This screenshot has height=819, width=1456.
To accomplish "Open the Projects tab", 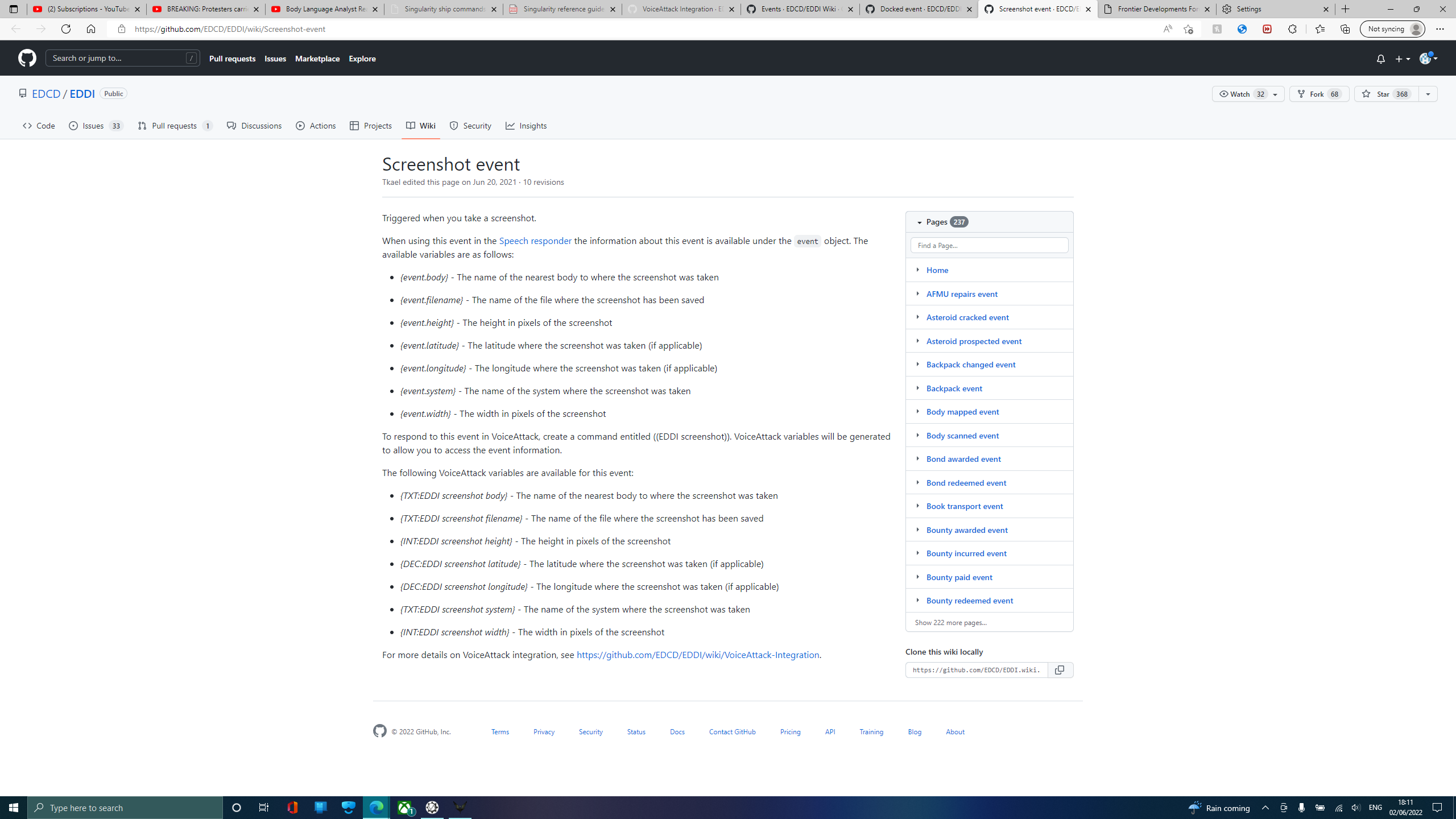I will click(x=371, y=126).
